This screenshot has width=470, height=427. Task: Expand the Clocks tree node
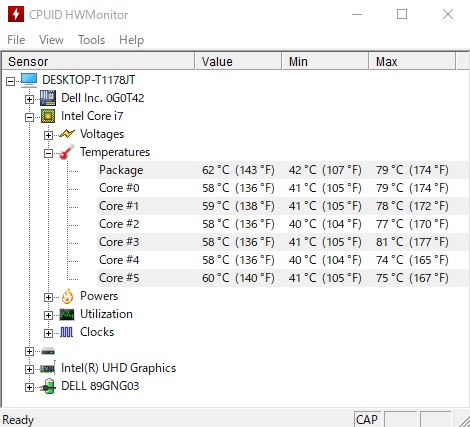click(x=48, y=333)
